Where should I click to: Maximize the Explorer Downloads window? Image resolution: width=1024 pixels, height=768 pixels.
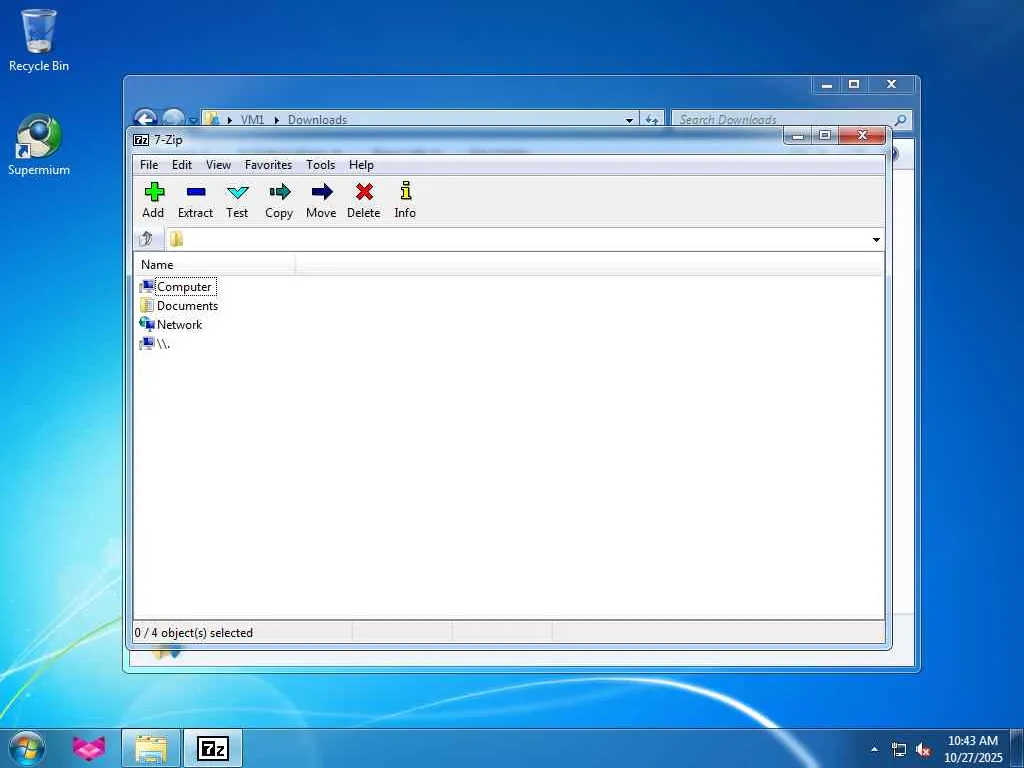click(854, 85)
